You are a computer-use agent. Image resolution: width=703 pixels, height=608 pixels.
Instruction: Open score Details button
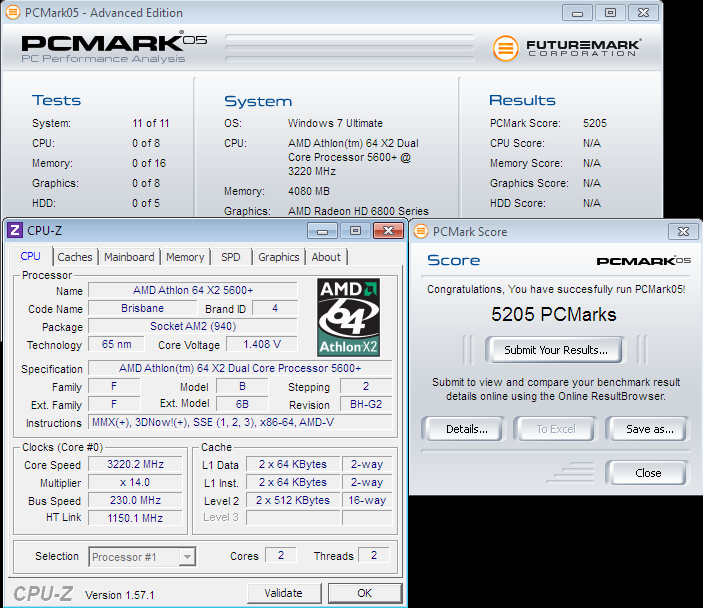pos(466,429)
